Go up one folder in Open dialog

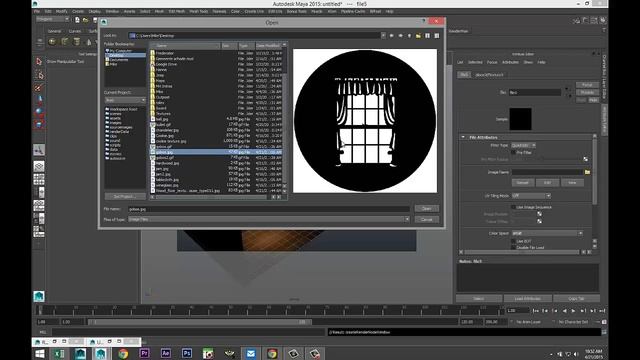point(409,36)
